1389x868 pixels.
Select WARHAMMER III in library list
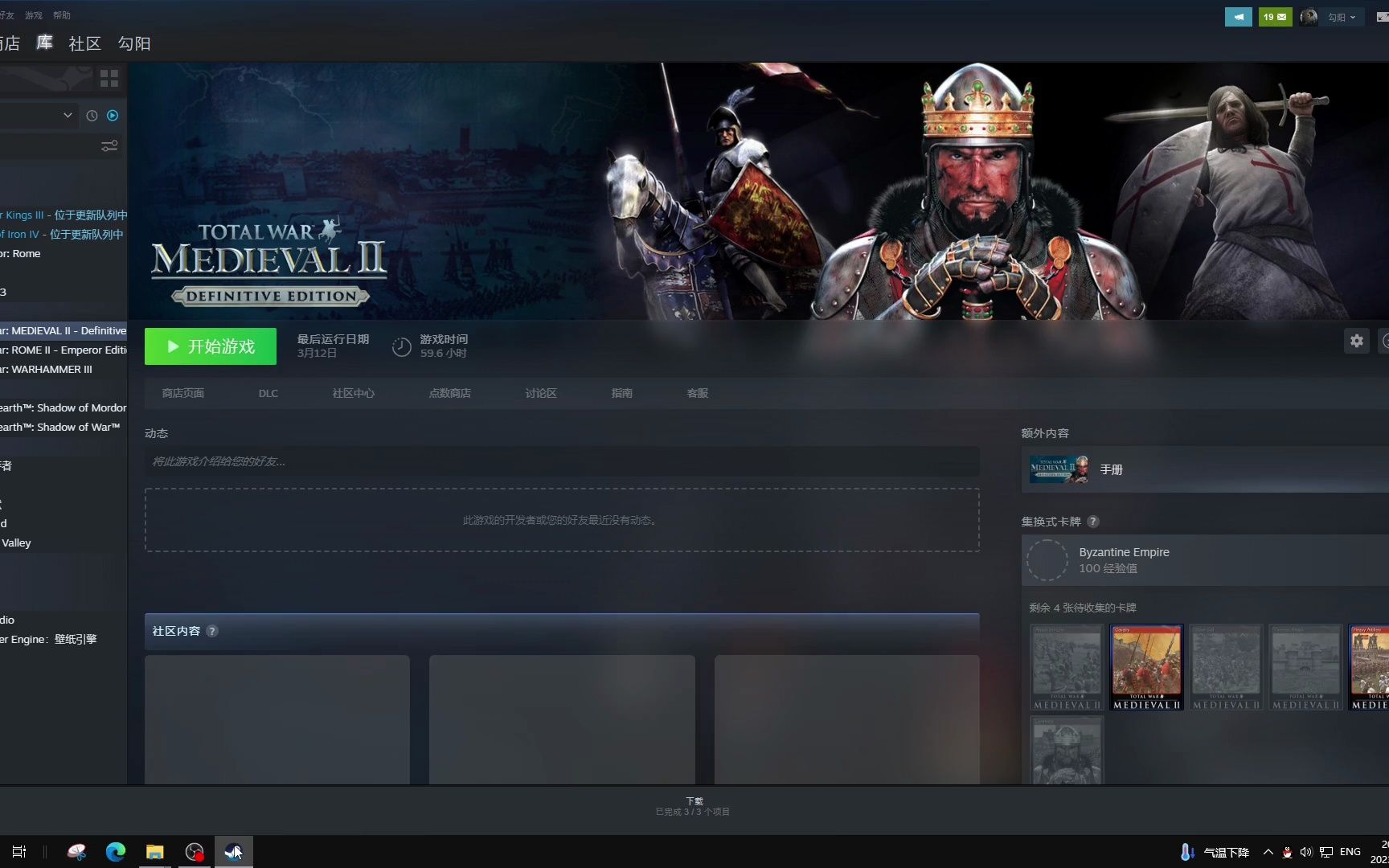tap(64, 370)
